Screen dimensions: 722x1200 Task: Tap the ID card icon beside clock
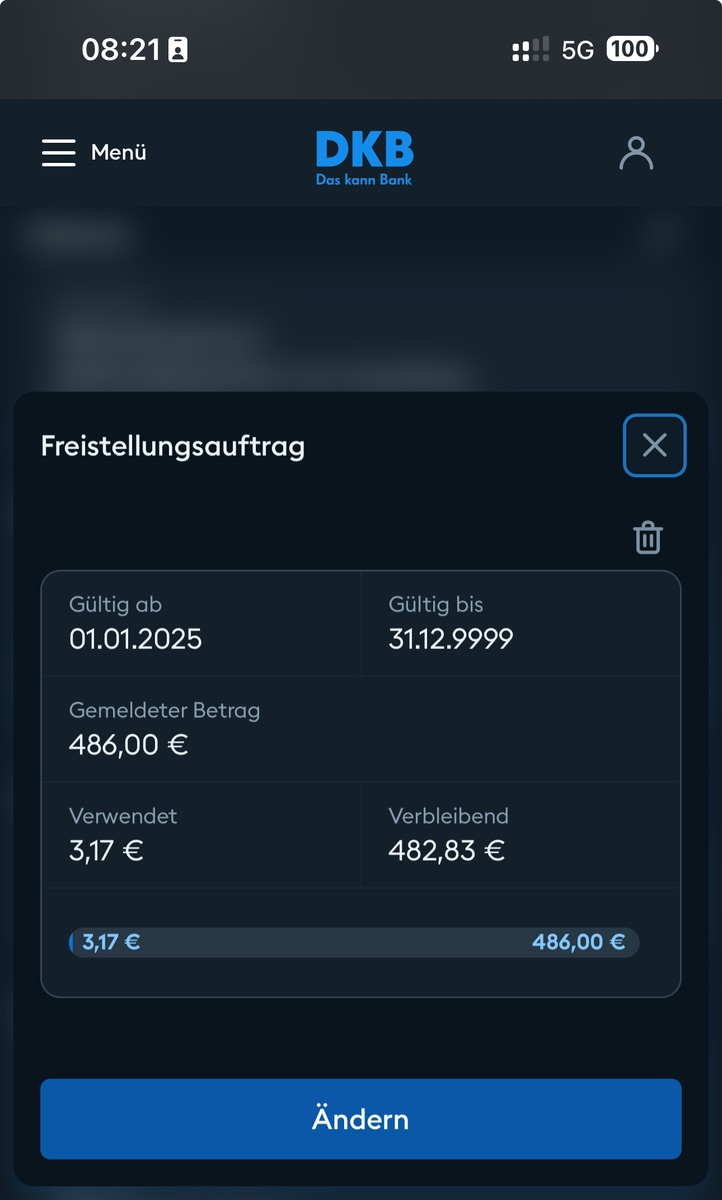[178, 50]
